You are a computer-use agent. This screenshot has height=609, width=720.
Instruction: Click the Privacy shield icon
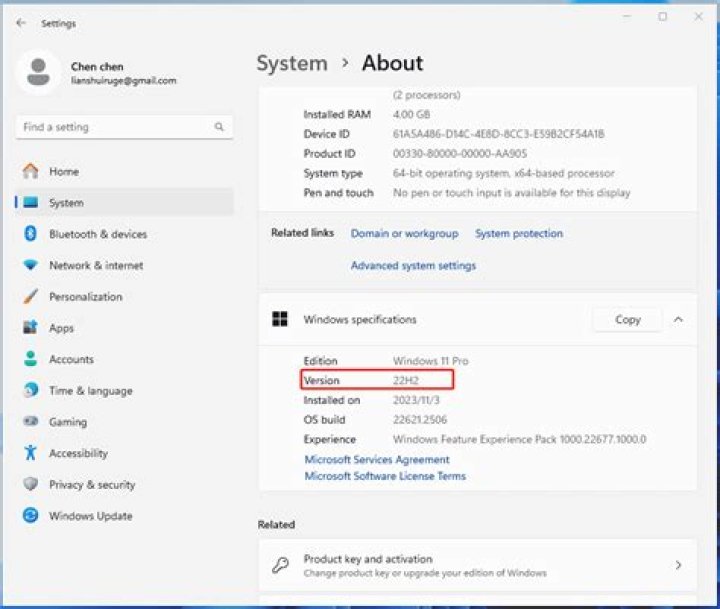[x=31, y=484]
